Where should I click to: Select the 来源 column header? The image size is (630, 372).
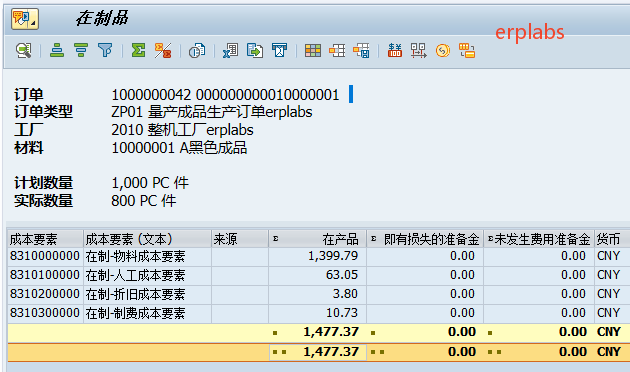click(x=240, y=239)
